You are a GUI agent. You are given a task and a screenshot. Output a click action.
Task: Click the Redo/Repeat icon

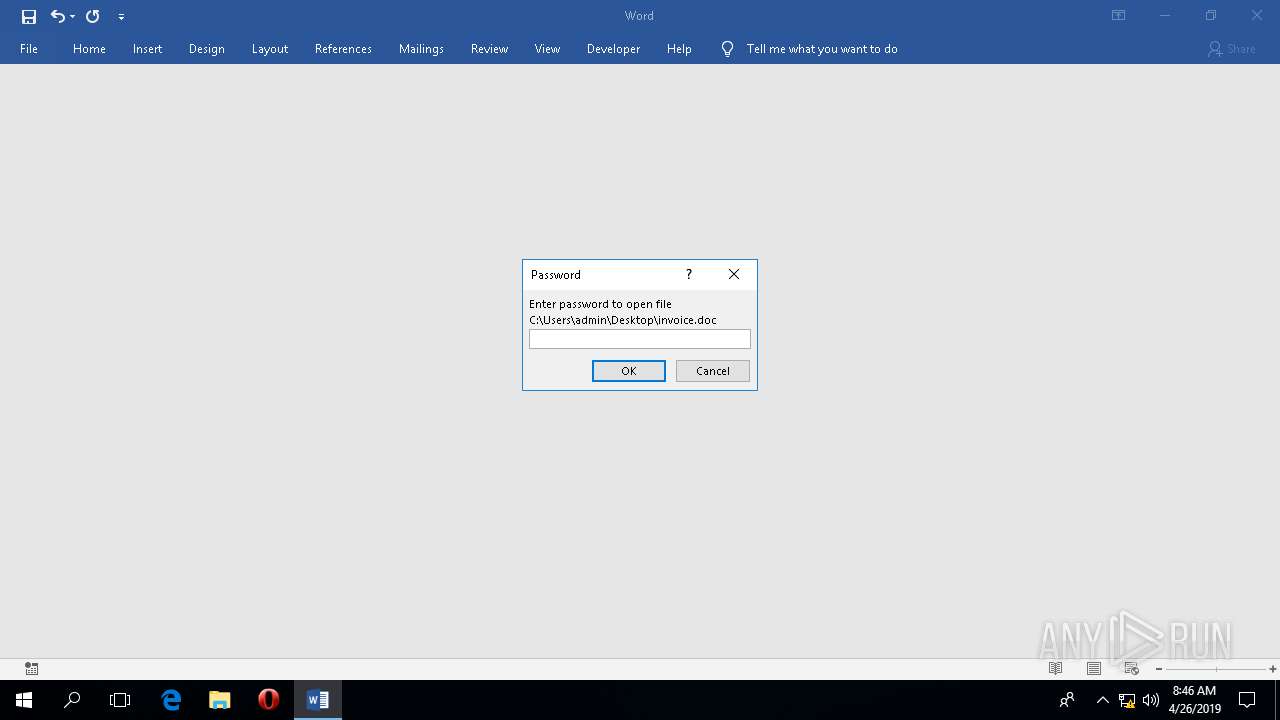point(92,16)
